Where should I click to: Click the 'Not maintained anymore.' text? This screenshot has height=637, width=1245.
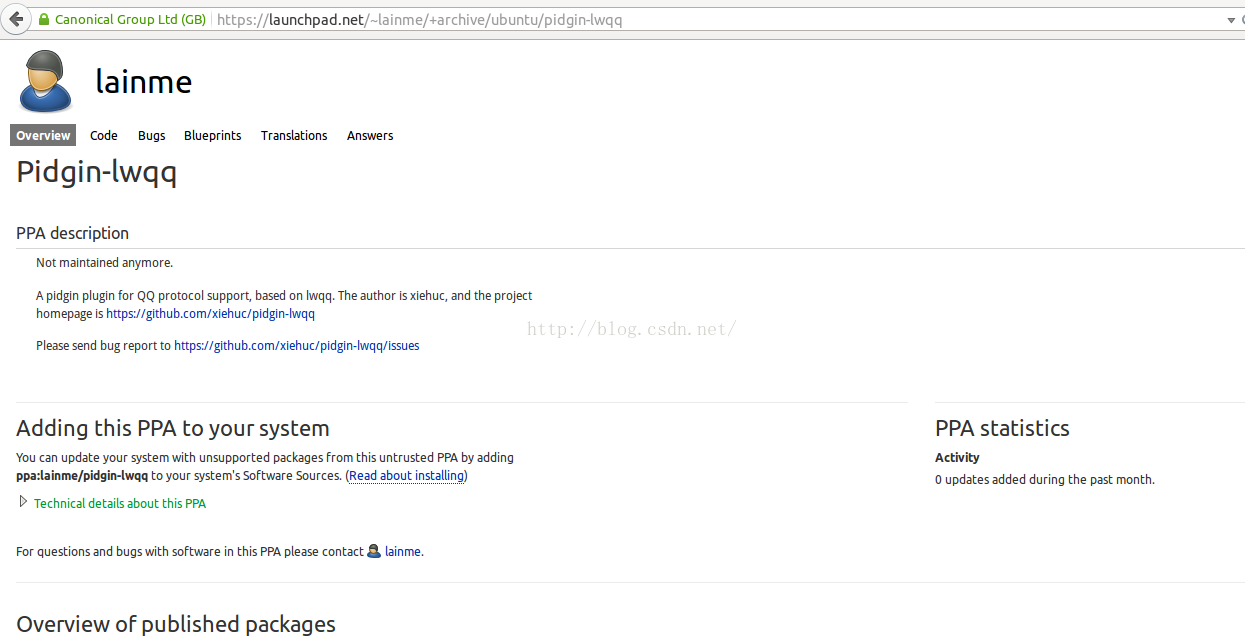point(104,263)
